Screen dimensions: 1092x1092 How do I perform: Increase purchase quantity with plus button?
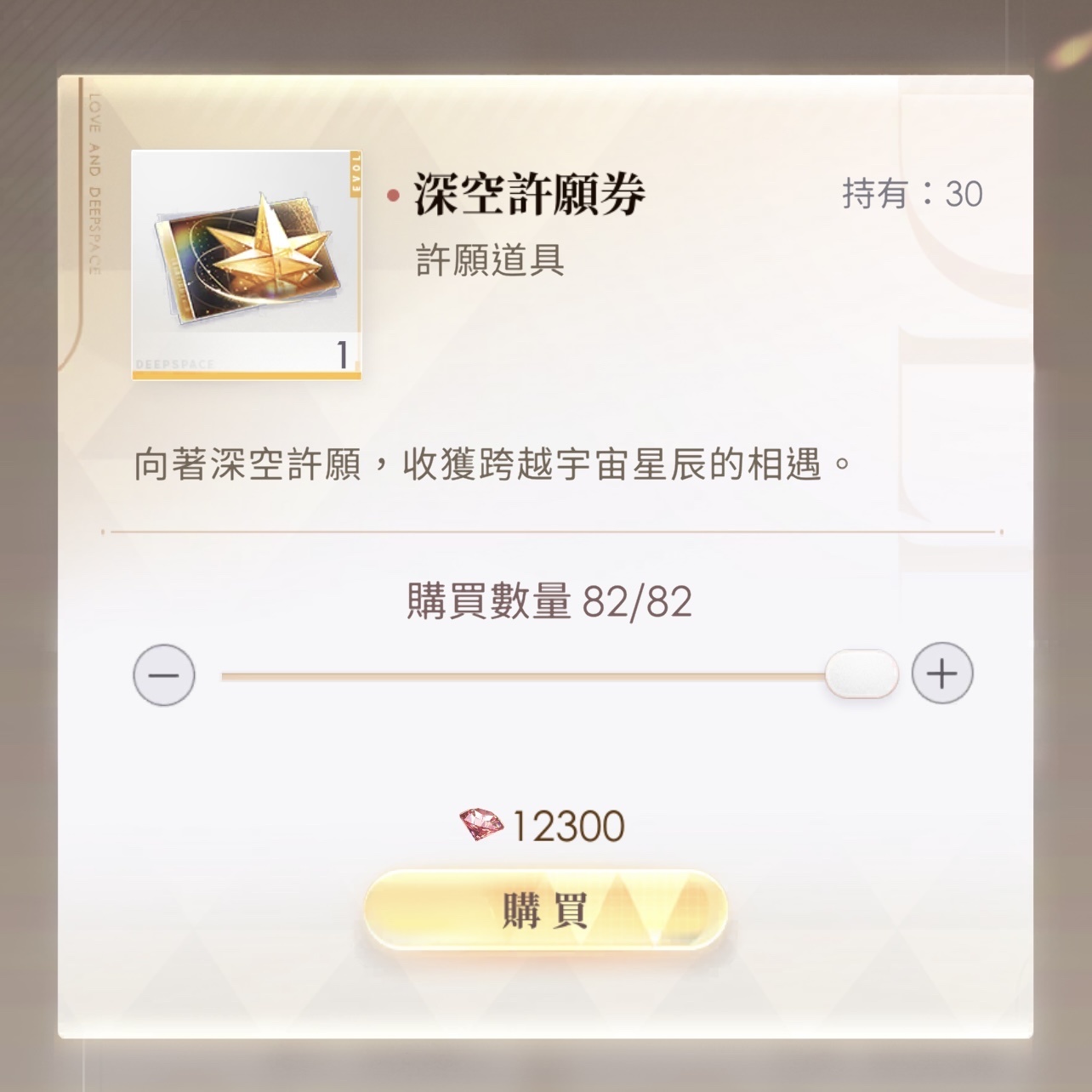(x=942, y=674)
